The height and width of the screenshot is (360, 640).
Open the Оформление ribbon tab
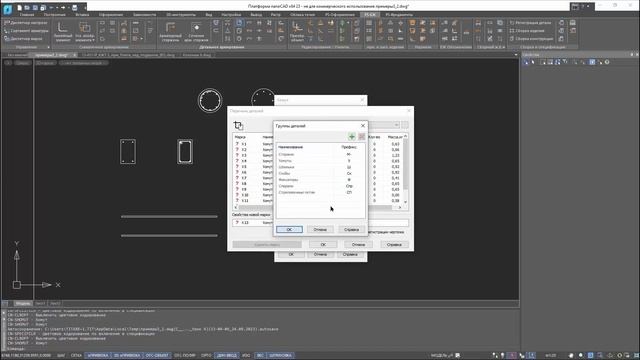click(x=111, y=15)
